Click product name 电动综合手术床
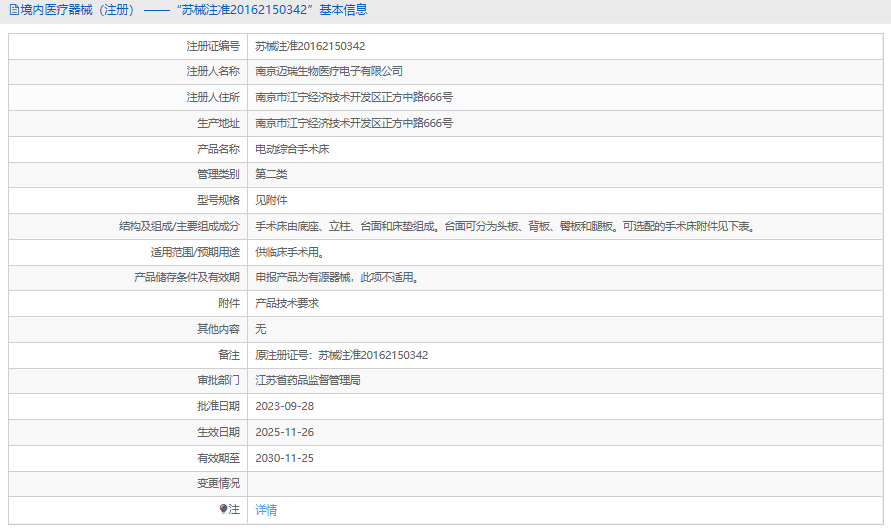 pos(292,149)
